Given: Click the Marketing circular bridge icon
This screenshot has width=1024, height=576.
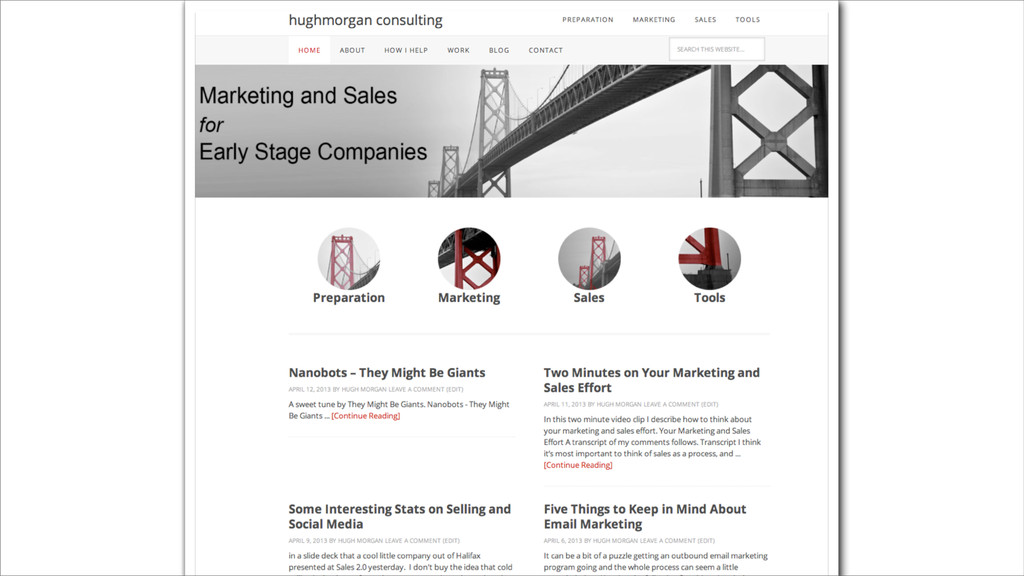Looking at the screenshot, I should (x=469, y=259).
